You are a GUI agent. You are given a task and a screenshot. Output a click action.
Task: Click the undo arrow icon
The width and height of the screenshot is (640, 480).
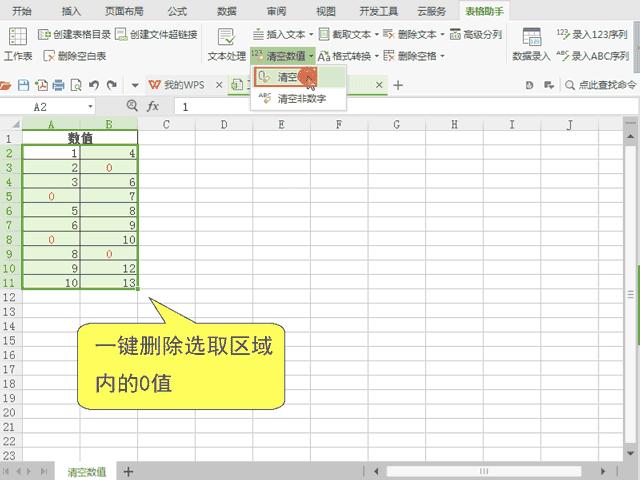coord(94,85)
